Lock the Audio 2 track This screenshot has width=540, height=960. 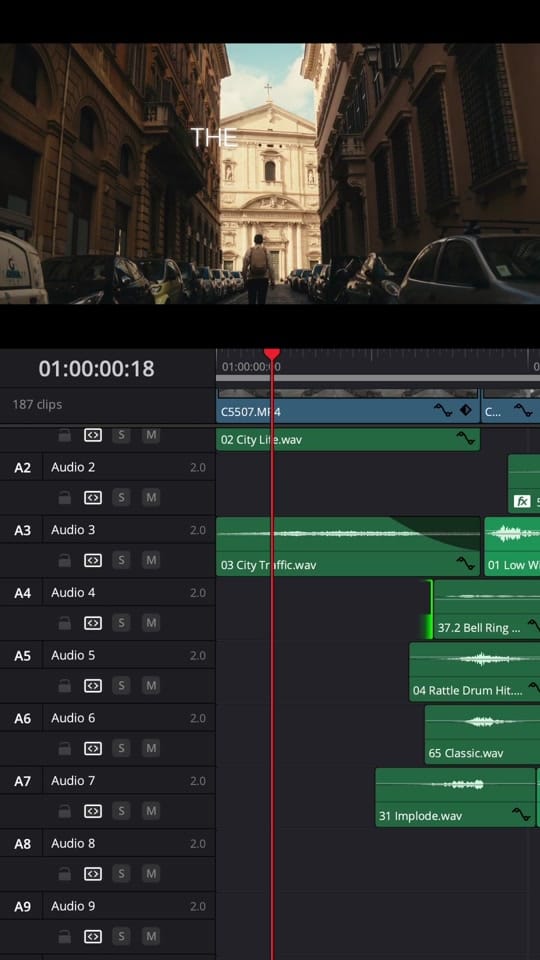[64, 498]
